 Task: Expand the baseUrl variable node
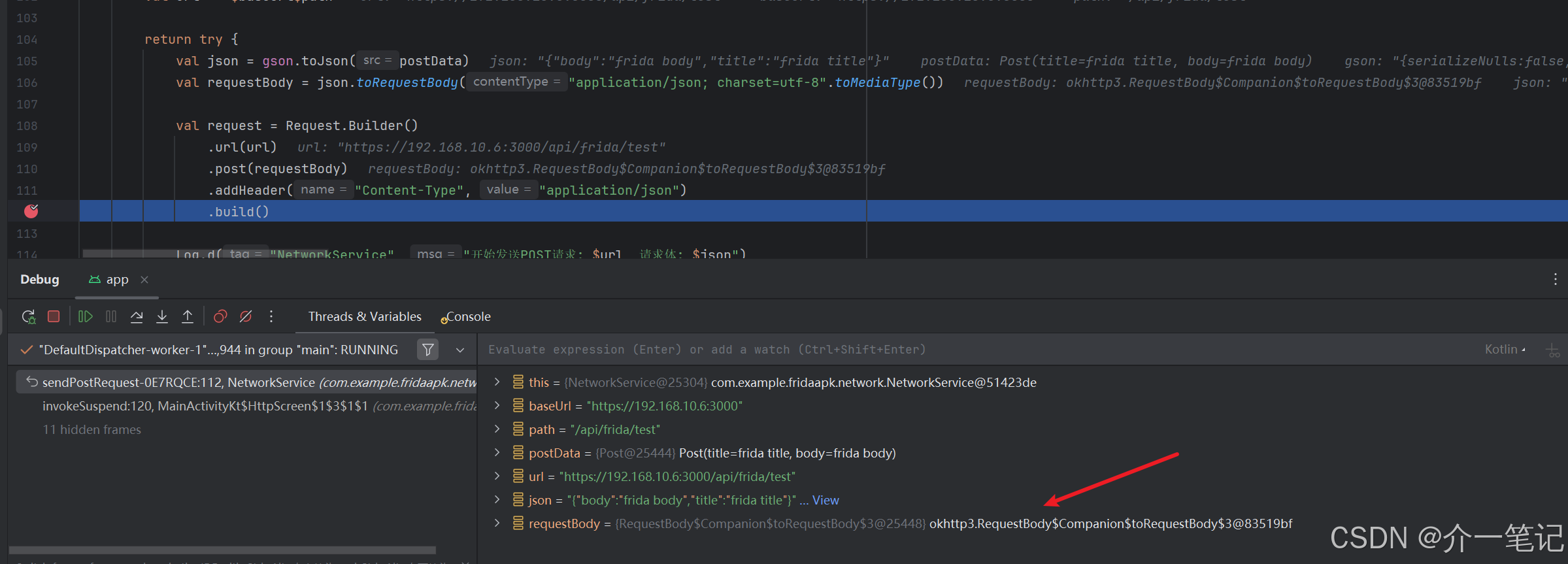point(497,405)
